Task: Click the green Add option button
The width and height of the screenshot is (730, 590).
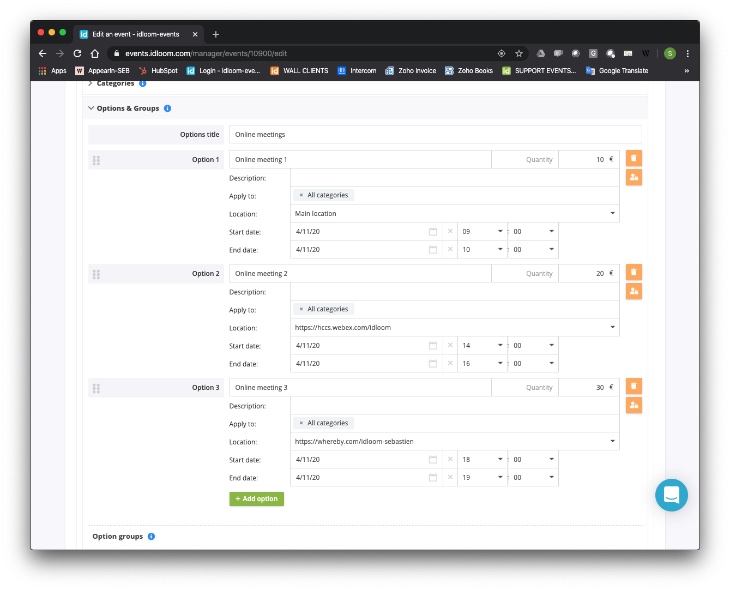Action: click(x=257, y=499)
